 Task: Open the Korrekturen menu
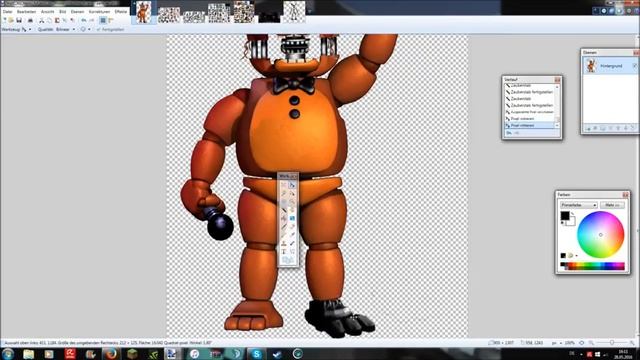(99, 12)
